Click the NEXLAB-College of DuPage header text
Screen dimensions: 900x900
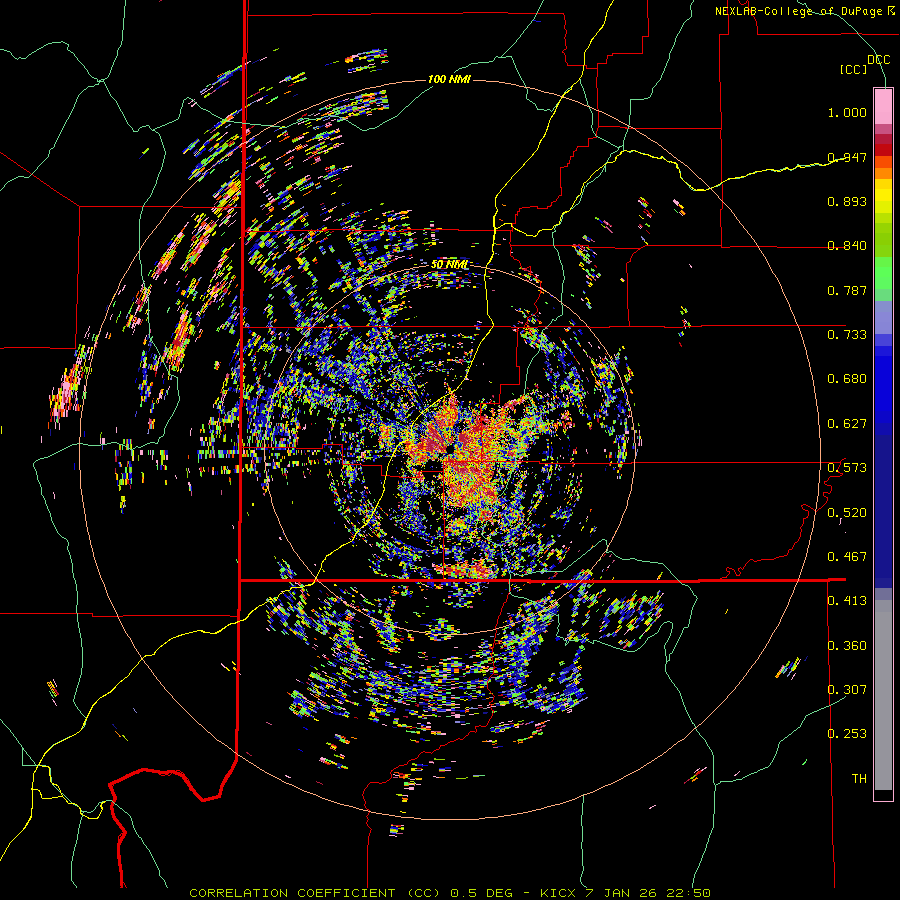coord(804,11)
